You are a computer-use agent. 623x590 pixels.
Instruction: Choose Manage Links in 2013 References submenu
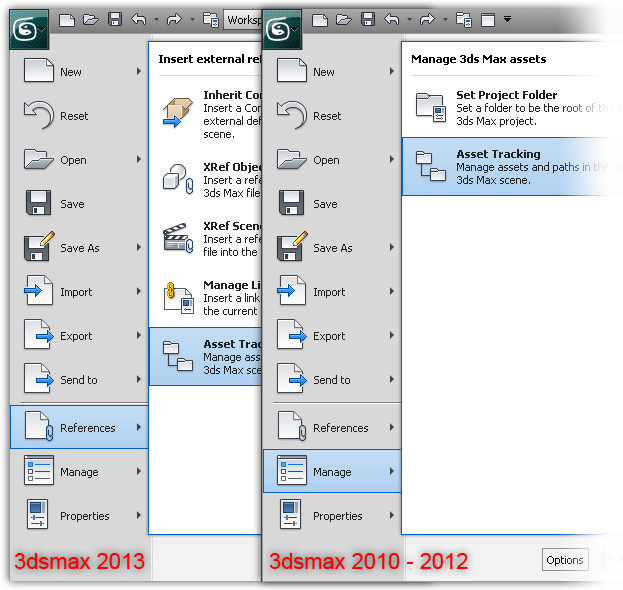pos(205,298)
